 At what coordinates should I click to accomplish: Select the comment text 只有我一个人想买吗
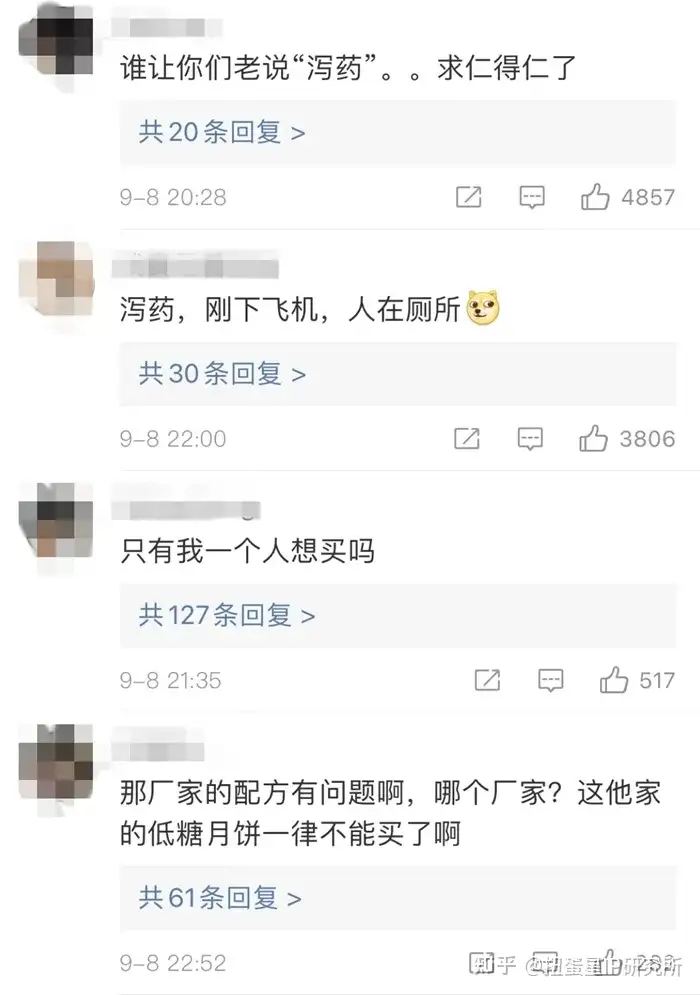pyautogui.click(x=248, y=551)
